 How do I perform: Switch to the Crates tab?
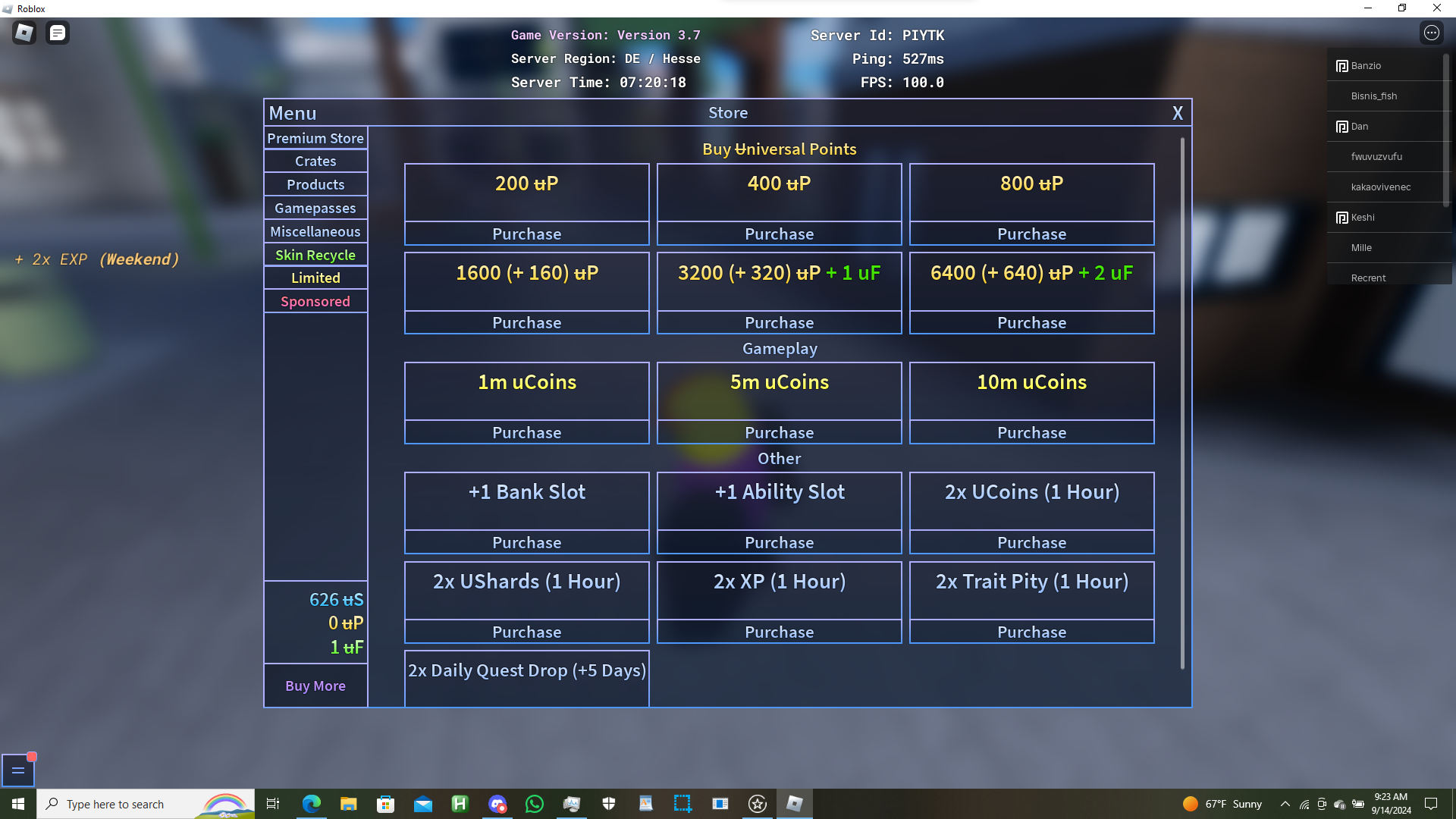(315, 161)
